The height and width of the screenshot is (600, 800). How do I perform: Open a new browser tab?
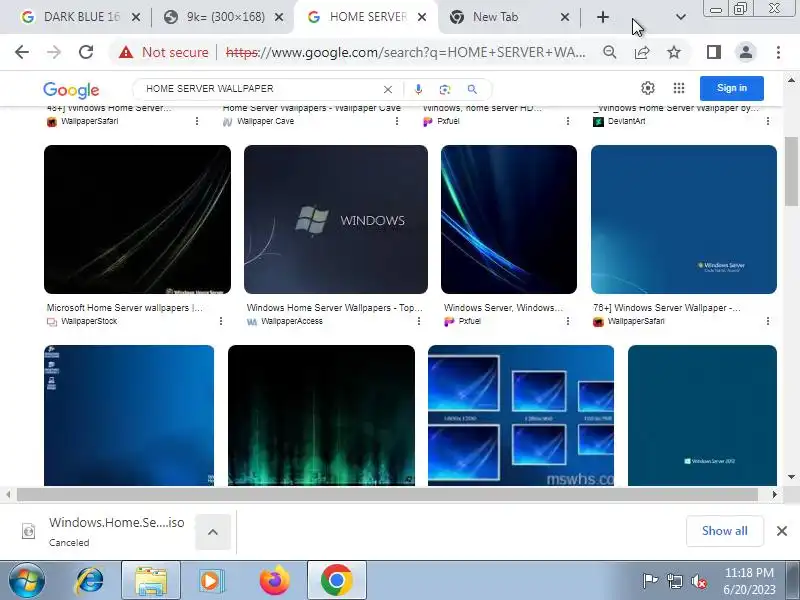point(603,17)
